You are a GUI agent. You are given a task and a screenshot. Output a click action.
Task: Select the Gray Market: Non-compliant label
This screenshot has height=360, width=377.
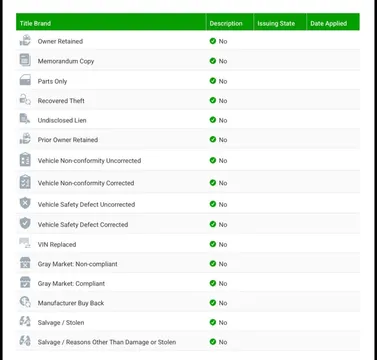click(x=78, y=264)
